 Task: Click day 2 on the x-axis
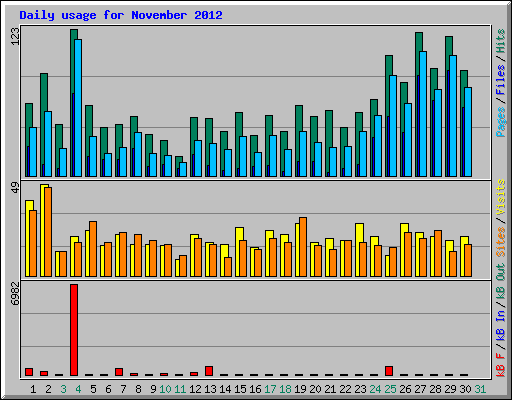tap(48, 389)
